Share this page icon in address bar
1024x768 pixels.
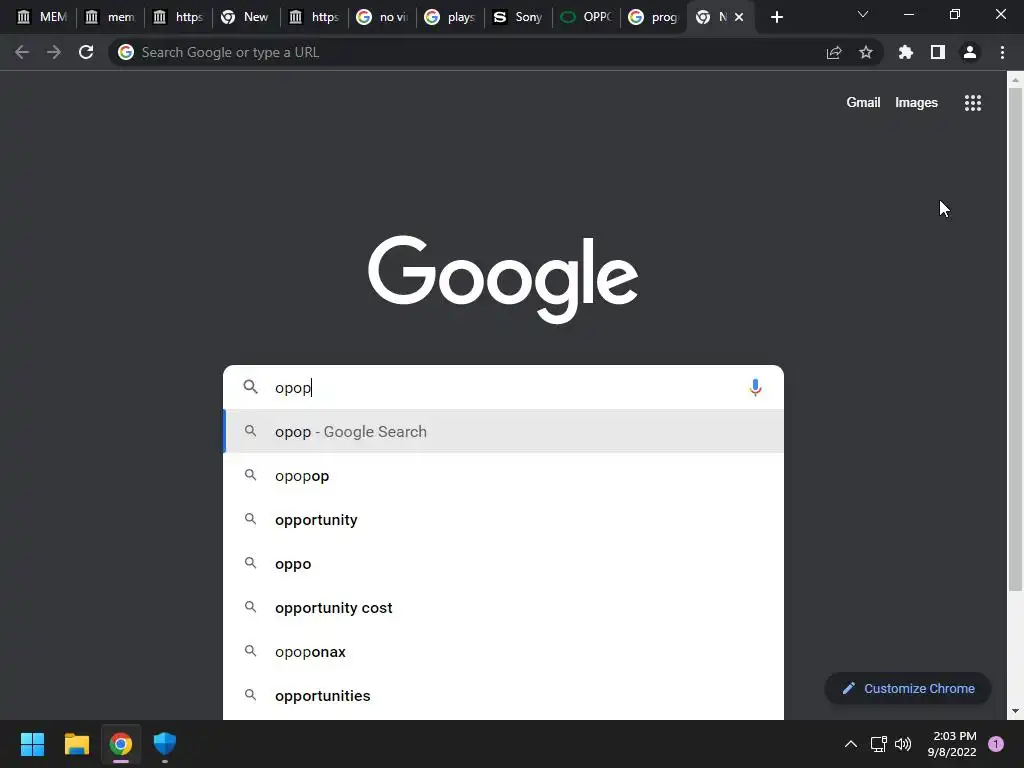click(834, 53)
